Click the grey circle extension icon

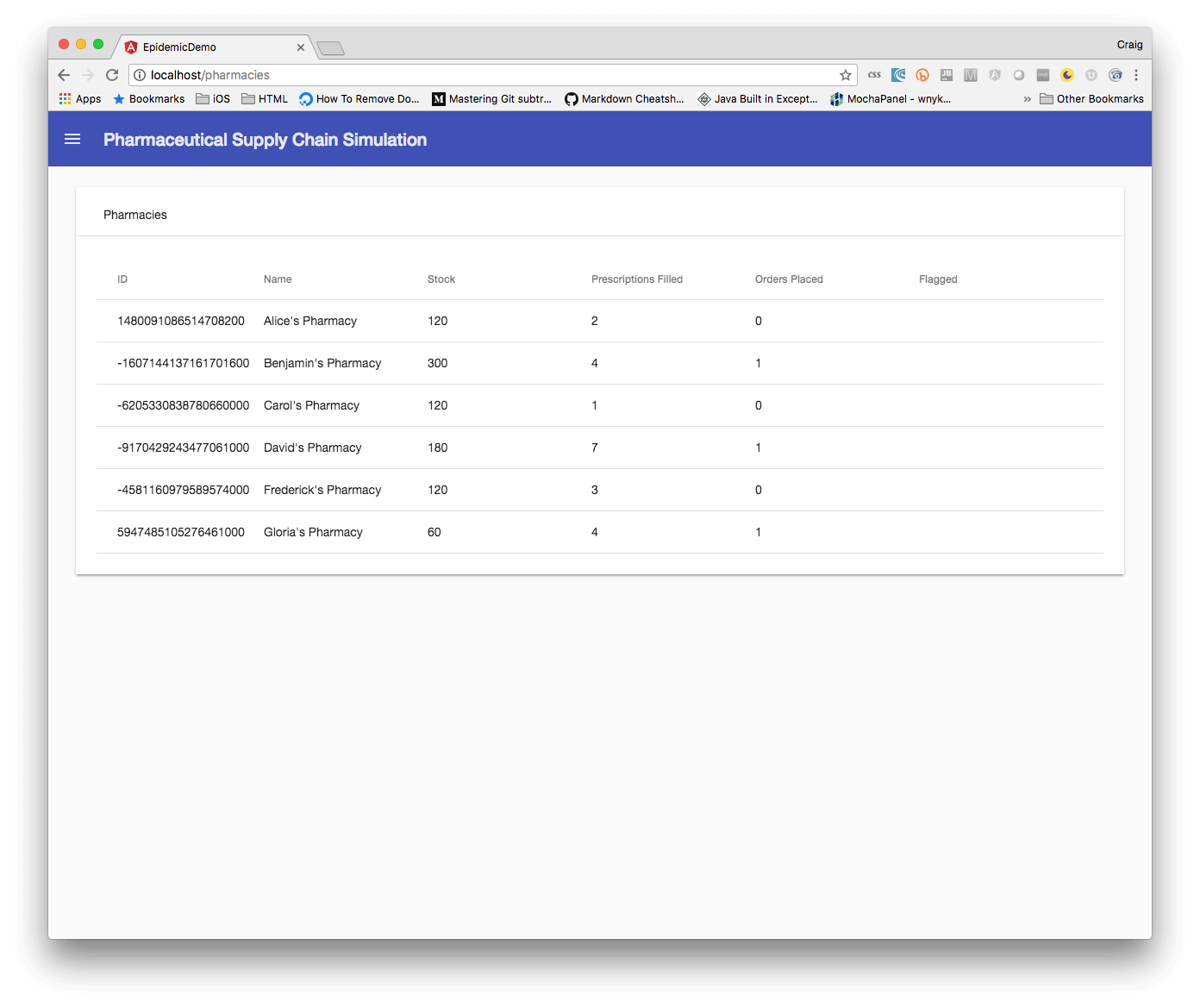click(x=1019, y=75)
